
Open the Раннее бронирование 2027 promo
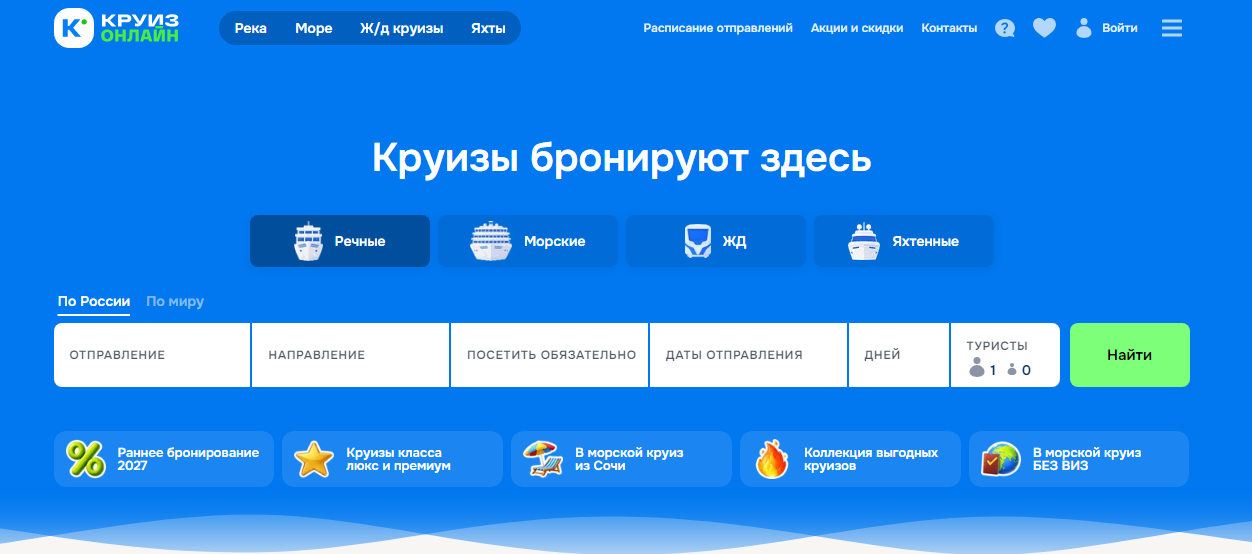point(164,459)
